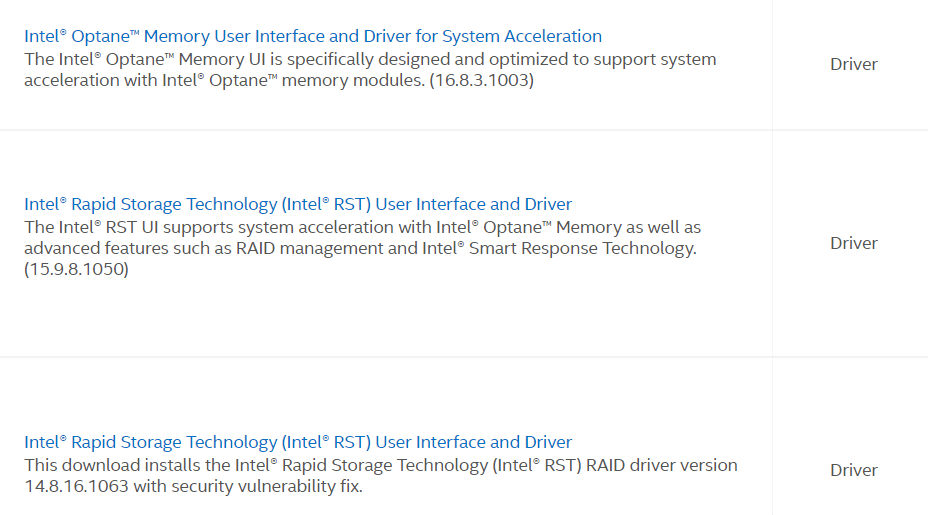Click "Optane Memory as well as" in RST description
This screenshot has width=928, height=515.
(x=592, y=227)
